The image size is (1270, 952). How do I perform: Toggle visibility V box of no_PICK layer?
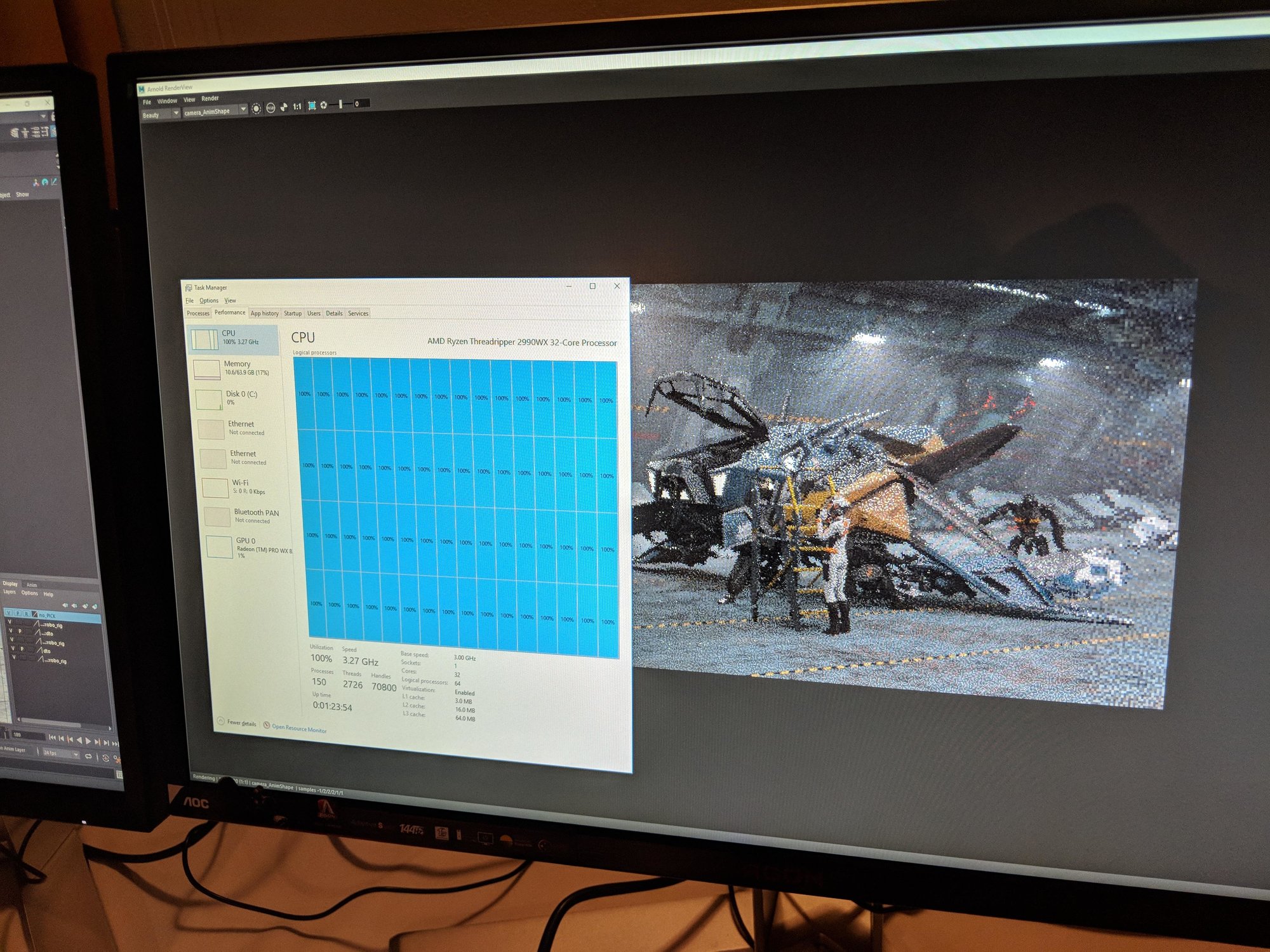[x=9, y=613]
